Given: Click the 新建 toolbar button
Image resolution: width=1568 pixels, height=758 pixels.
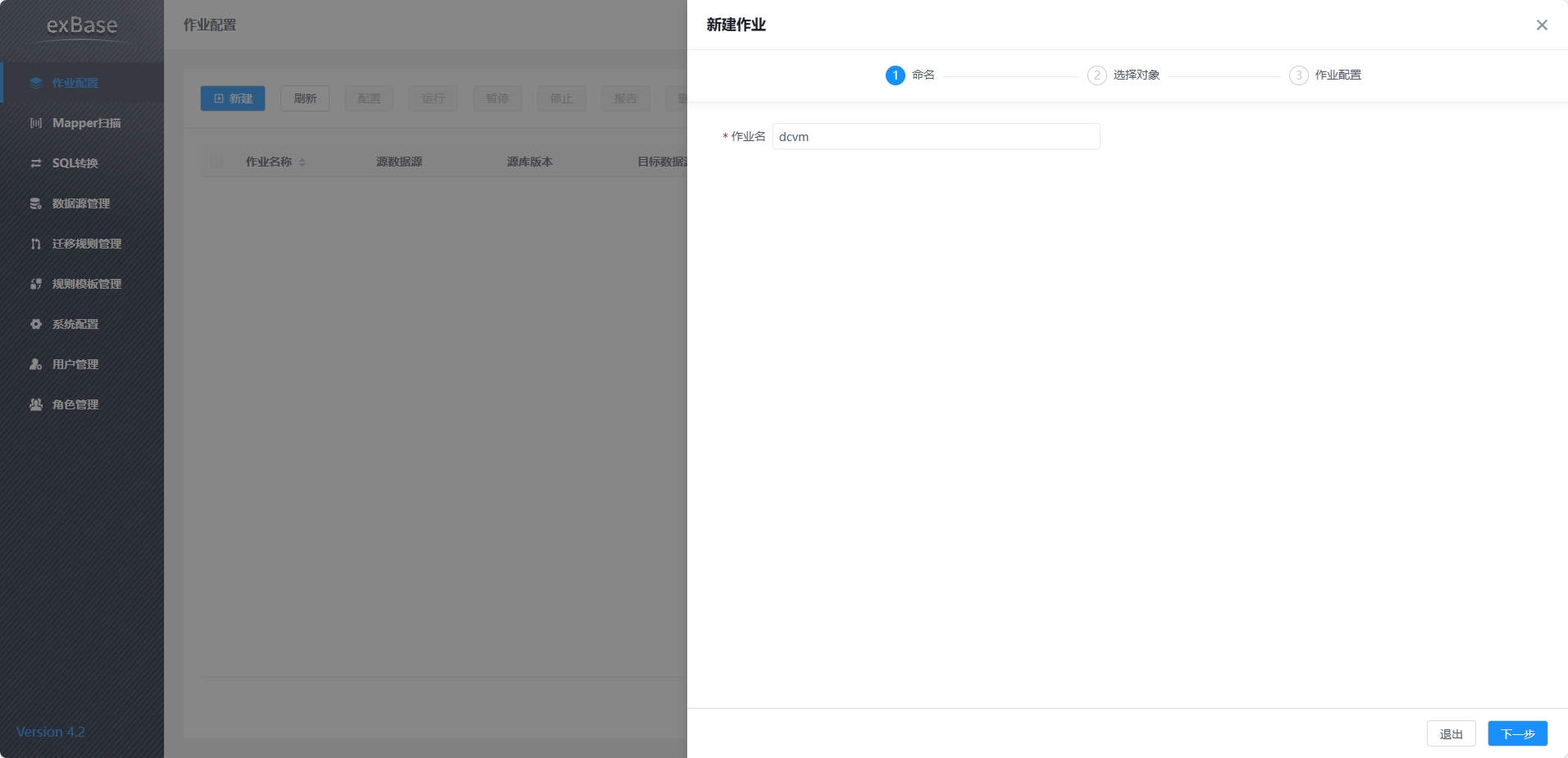Looking at the screenshot, I should click(x=233, y=98).
